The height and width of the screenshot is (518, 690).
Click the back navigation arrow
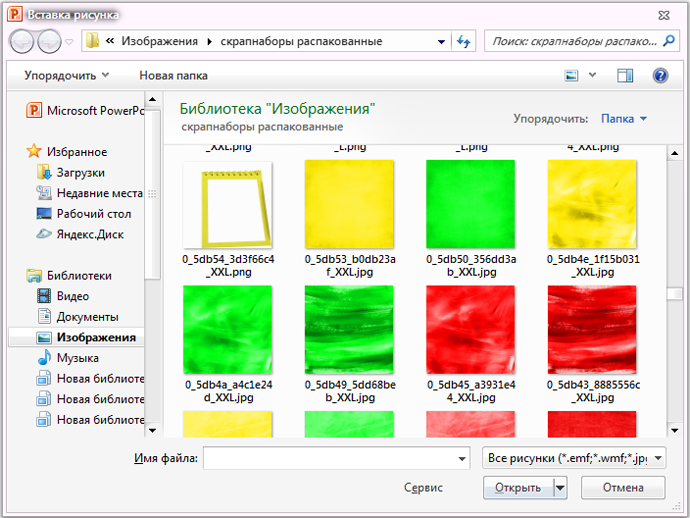(21, 41)
